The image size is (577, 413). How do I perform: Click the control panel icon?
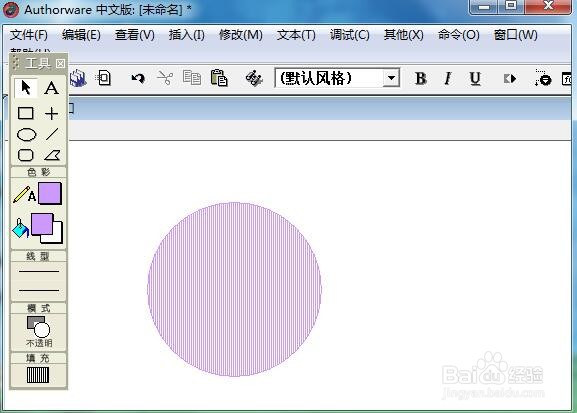coord(543,78)
